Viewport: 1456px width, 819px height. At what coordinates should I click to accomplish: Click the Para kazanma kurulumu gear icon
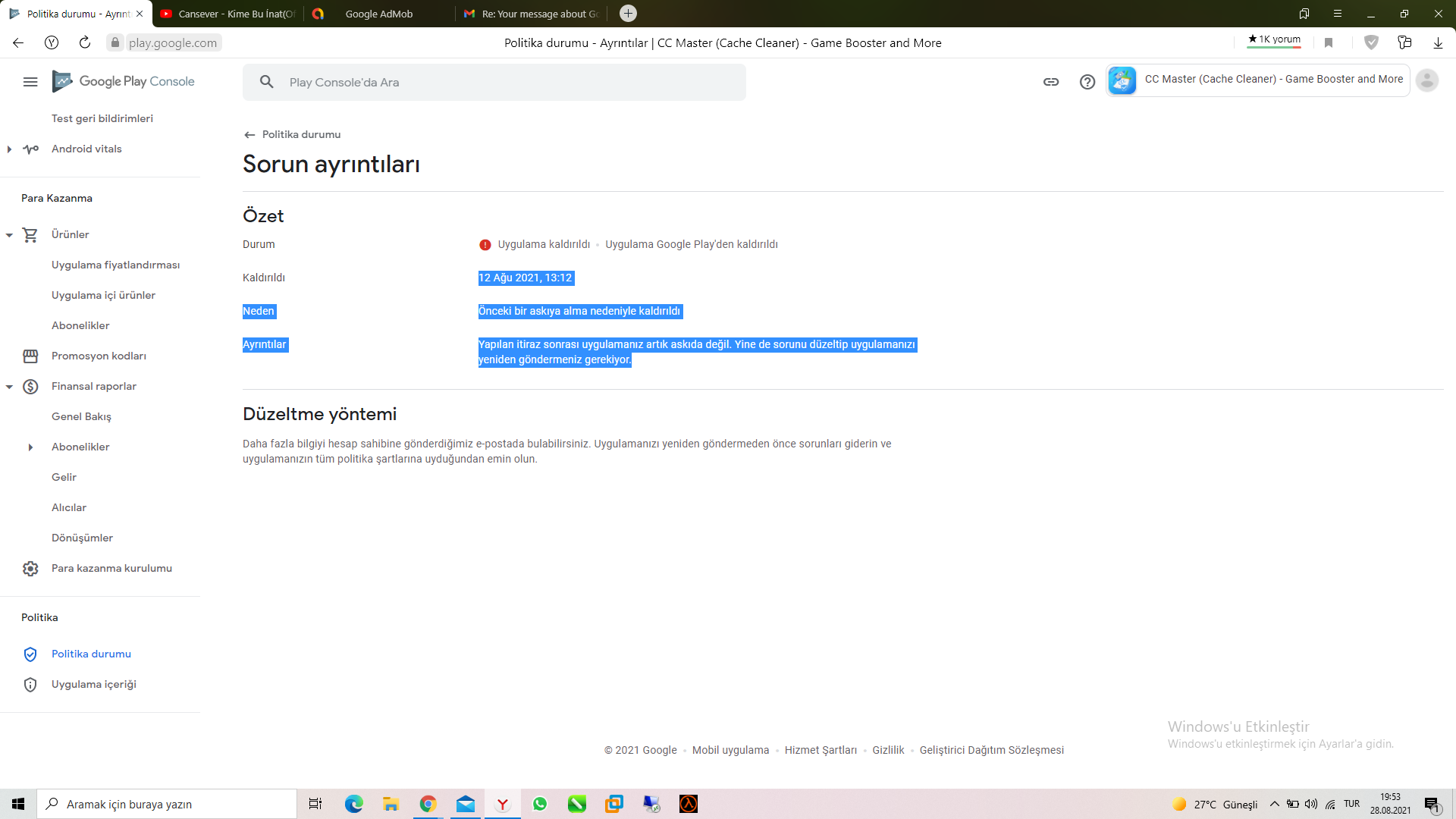pos(30,569)
